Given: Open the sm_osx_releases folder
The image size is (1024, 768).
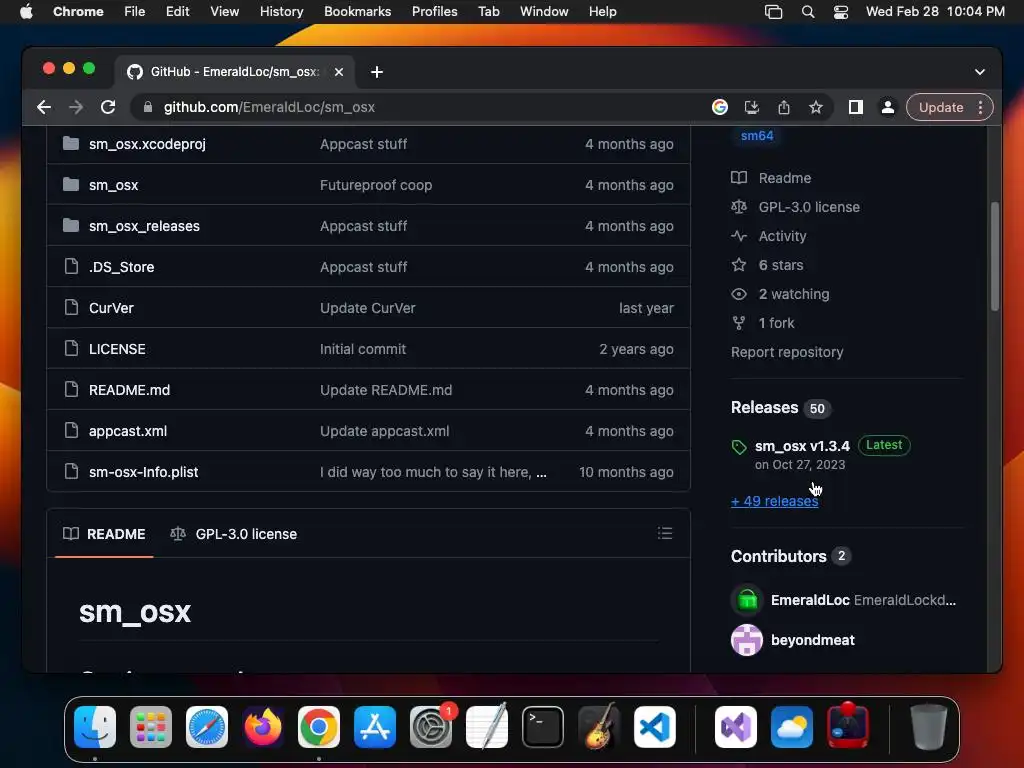Looking at the screenshot, I should click(144, 226).
